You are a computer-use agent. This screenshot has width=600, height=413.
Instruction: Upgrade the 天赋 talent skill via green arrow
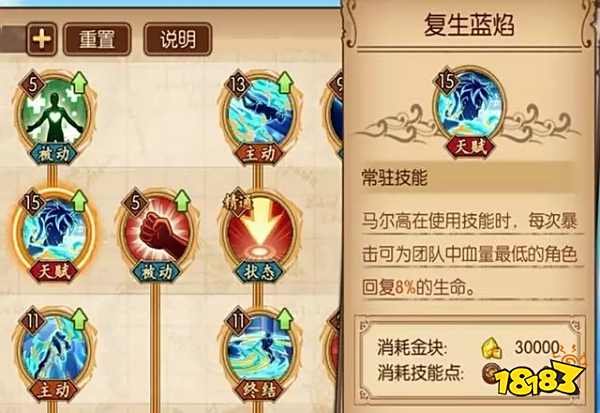click(80, 200)
